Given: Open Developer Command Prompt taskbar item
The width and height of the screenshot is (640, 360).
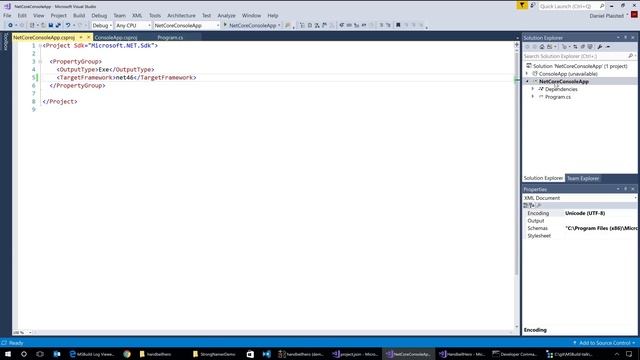Looking at the screenshot, I should point(515,354).
